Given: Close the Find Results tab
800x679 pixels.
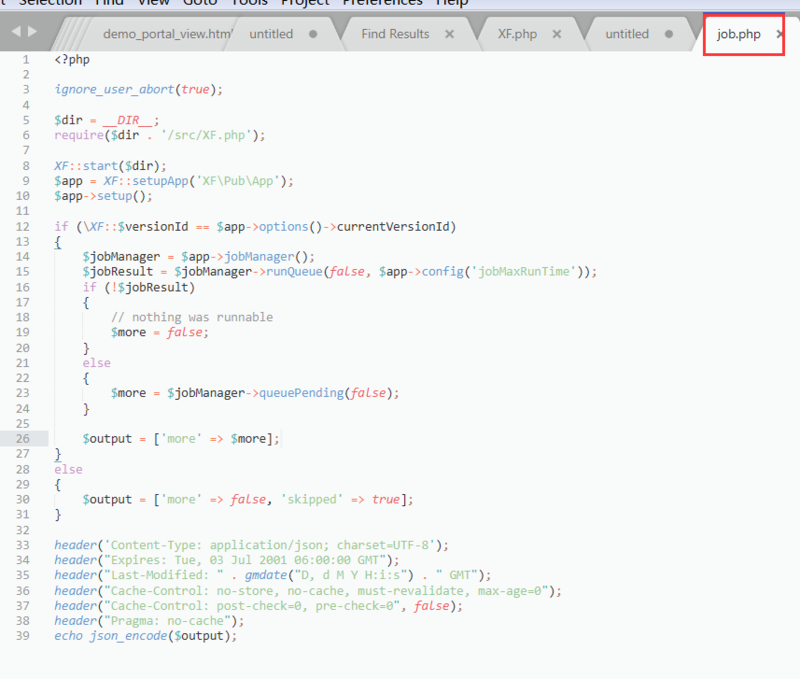Looking at the screenshot, I should coord(449,34).
